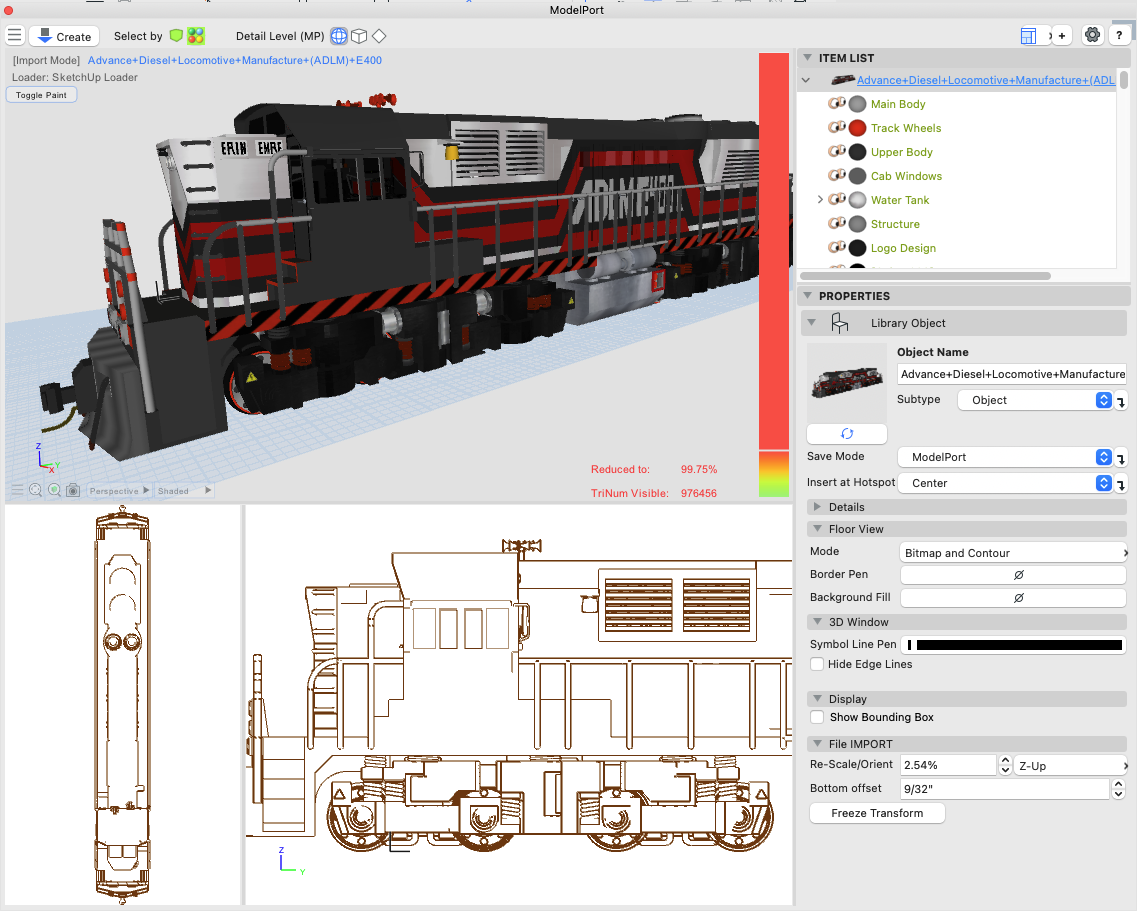Enable the Hide Edge Lines checkbox
The height and width of the screenshot is (911, 1137).
[x=817, y=664]
